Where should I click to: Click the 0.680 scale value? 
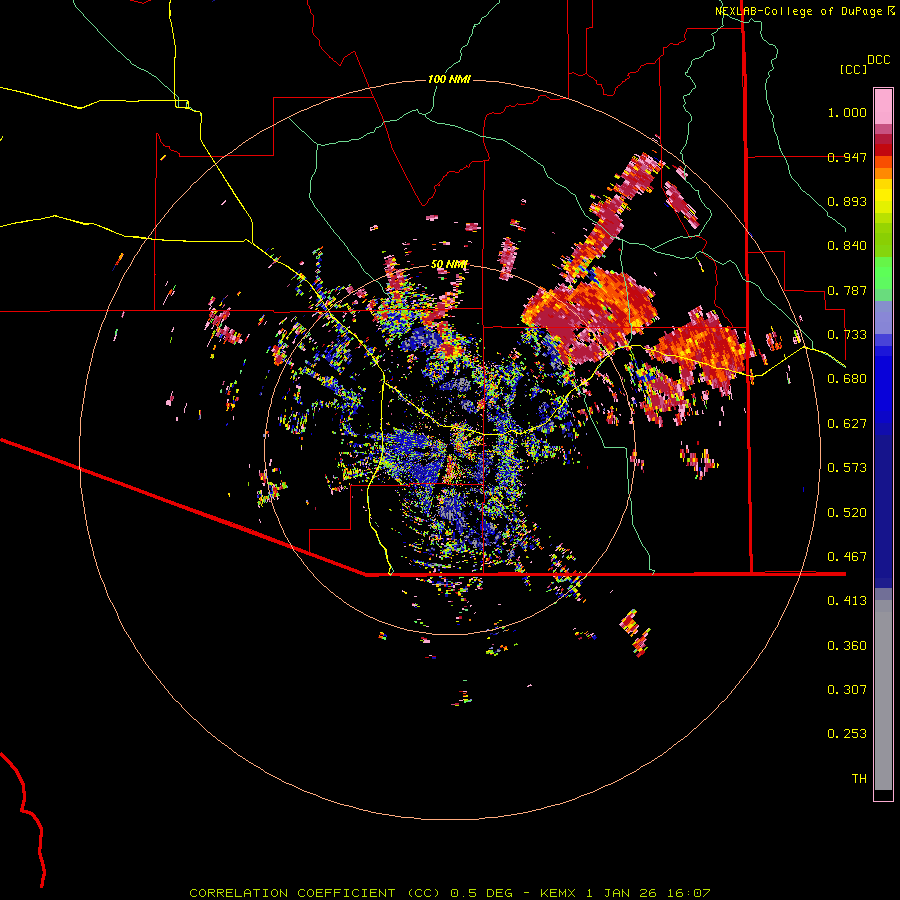[847, 379]
